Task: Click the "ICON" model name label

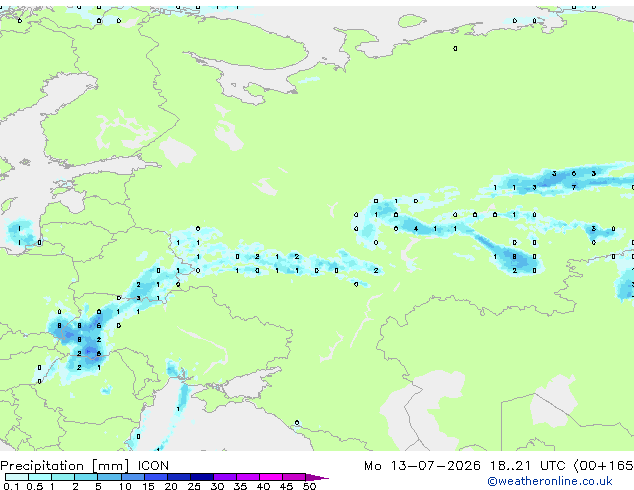Action: 153,466
